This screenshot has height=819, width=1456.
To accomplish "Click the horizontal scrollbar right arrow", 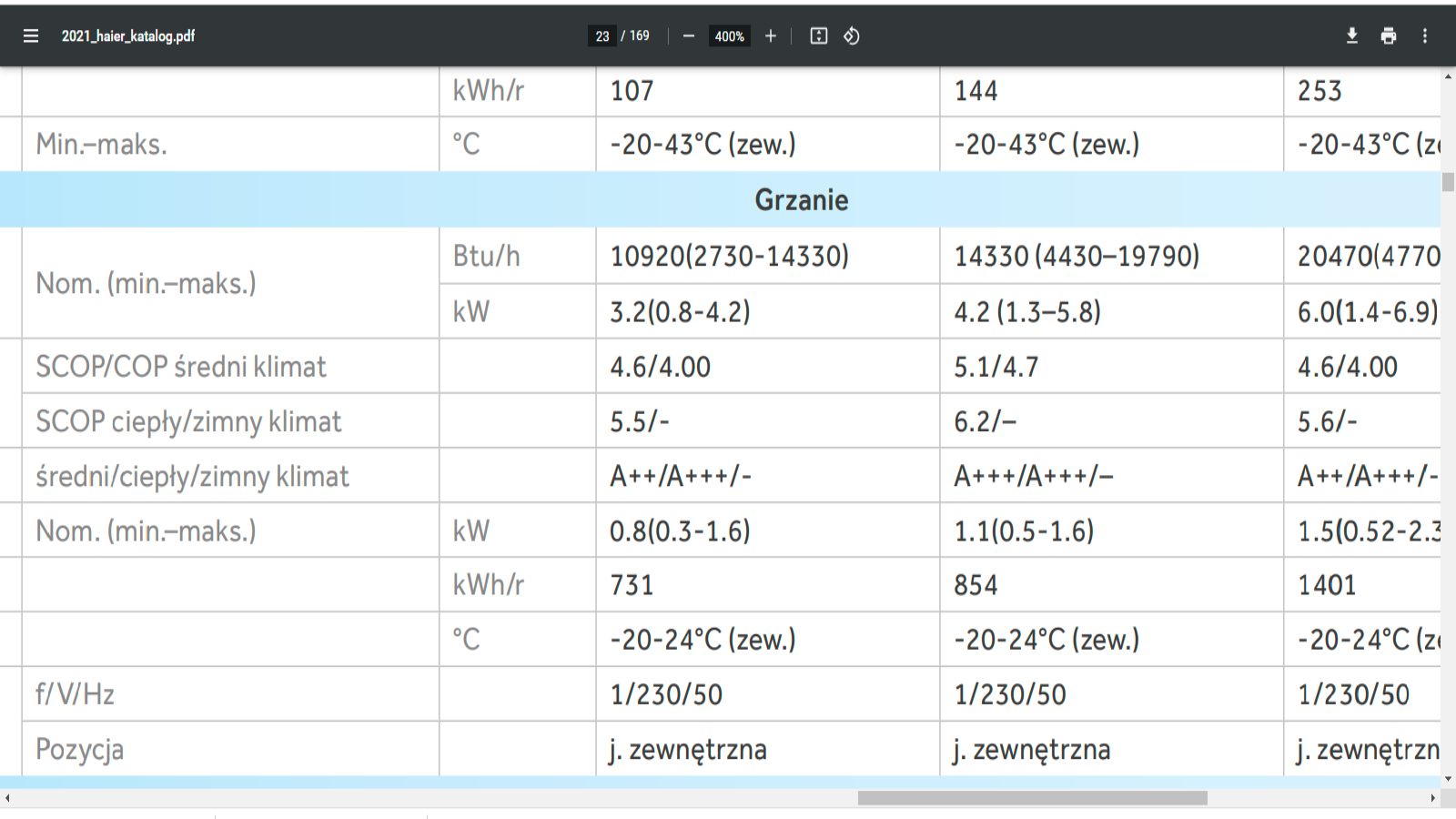I will (1433, 798).
